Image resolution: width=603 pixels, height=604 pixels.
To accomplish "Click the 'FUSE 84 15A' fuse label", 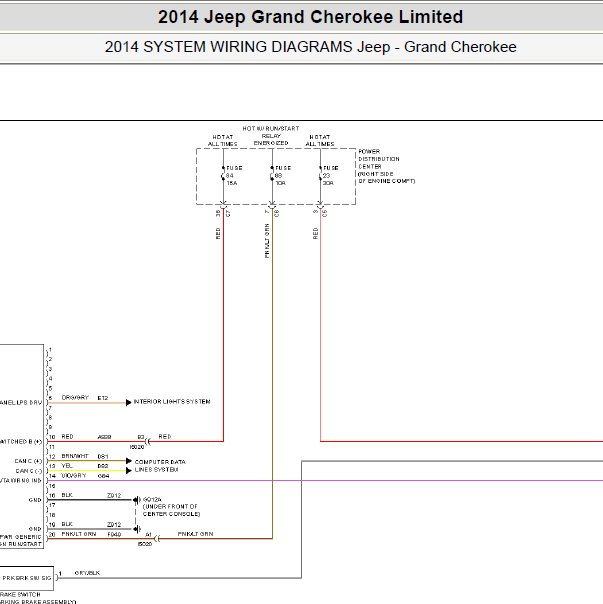I will pos(234,176).
